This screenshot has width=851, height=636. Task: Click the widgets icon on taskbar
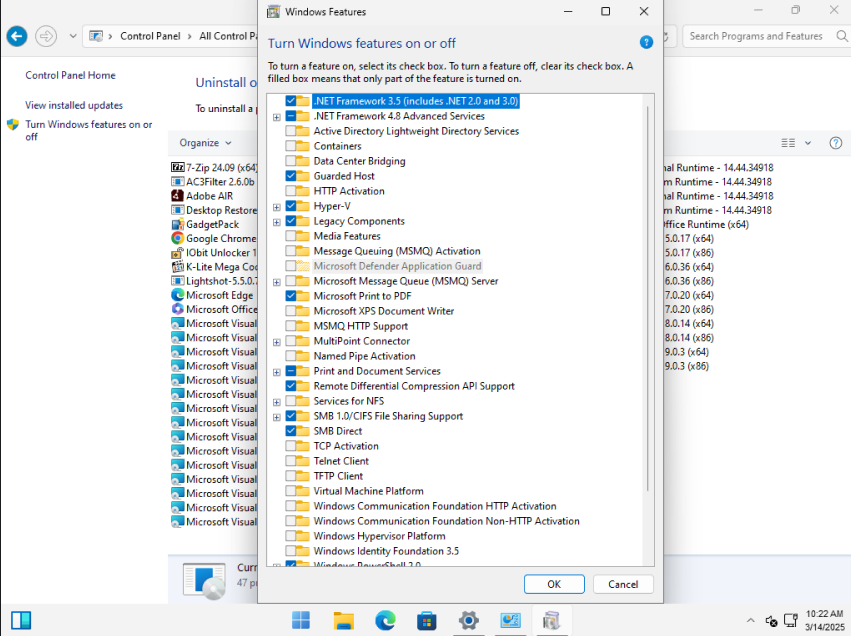[21, 620]
